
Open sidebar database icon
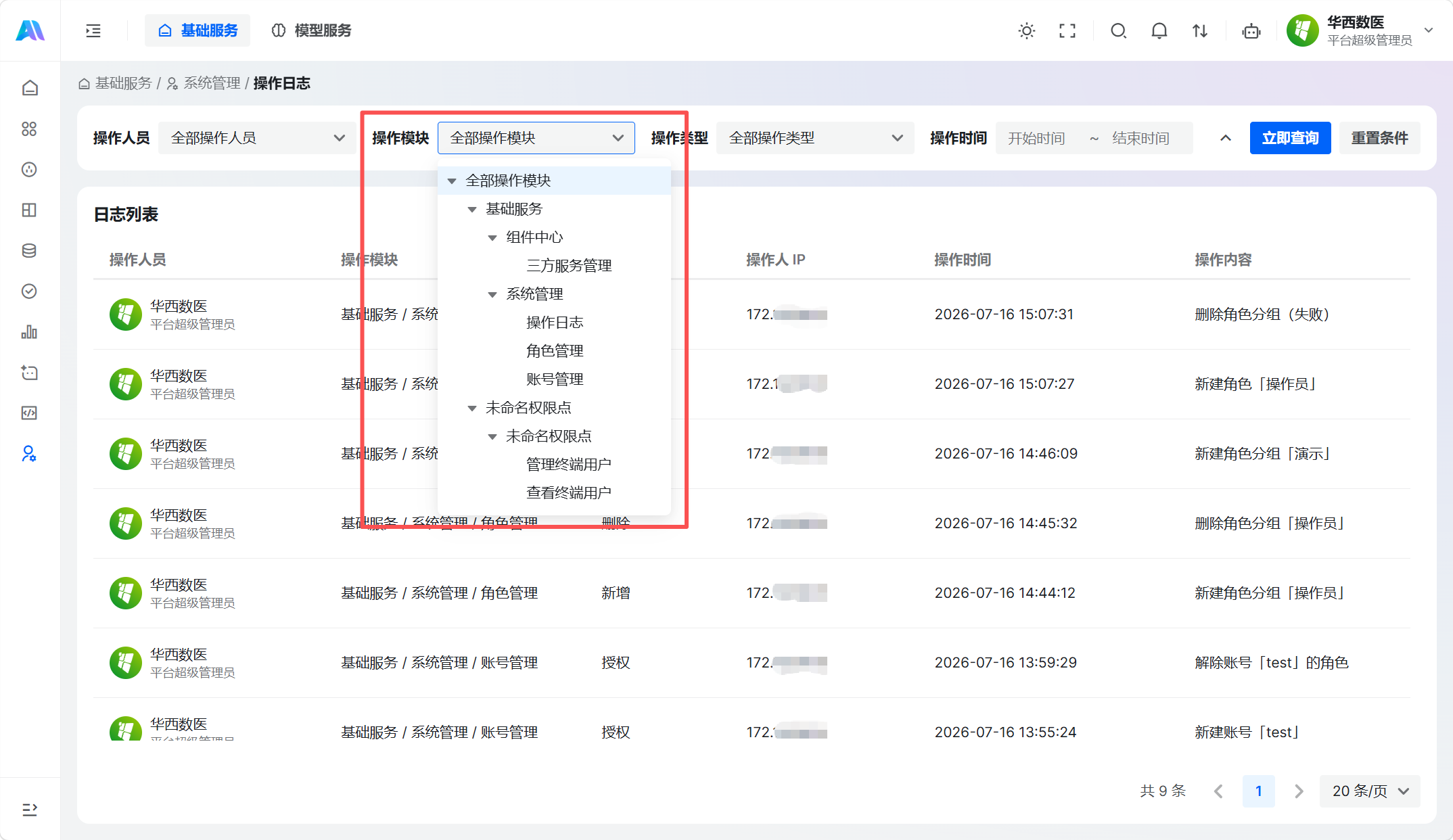29,250
